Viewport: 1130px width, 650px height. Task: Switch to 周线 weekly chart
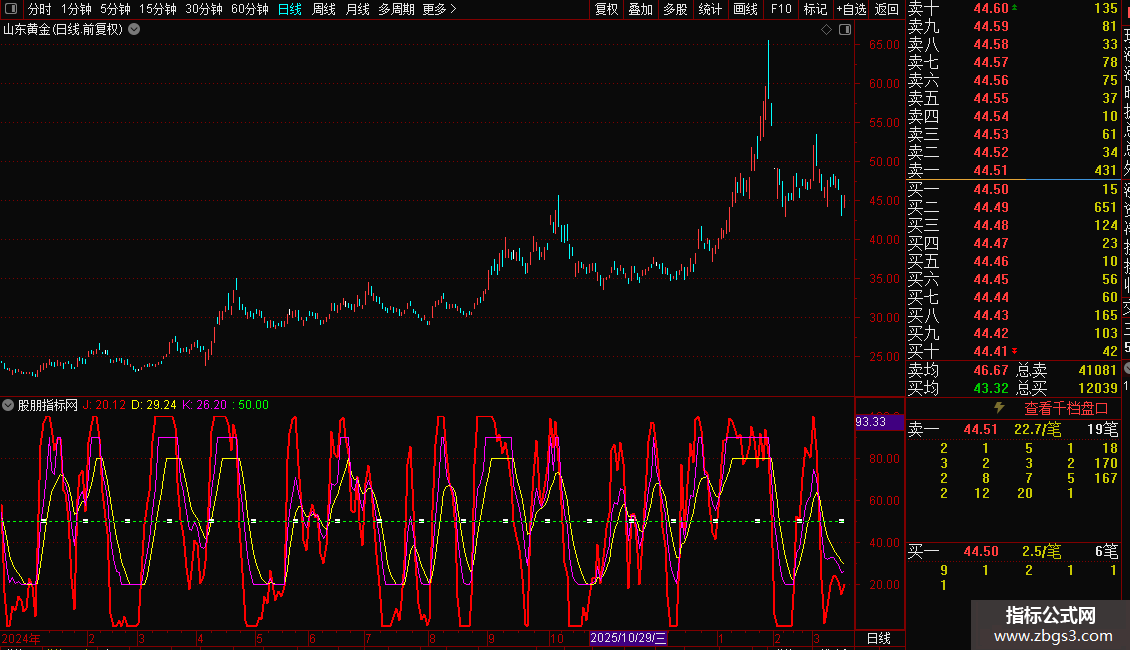(x=324, y=9)
